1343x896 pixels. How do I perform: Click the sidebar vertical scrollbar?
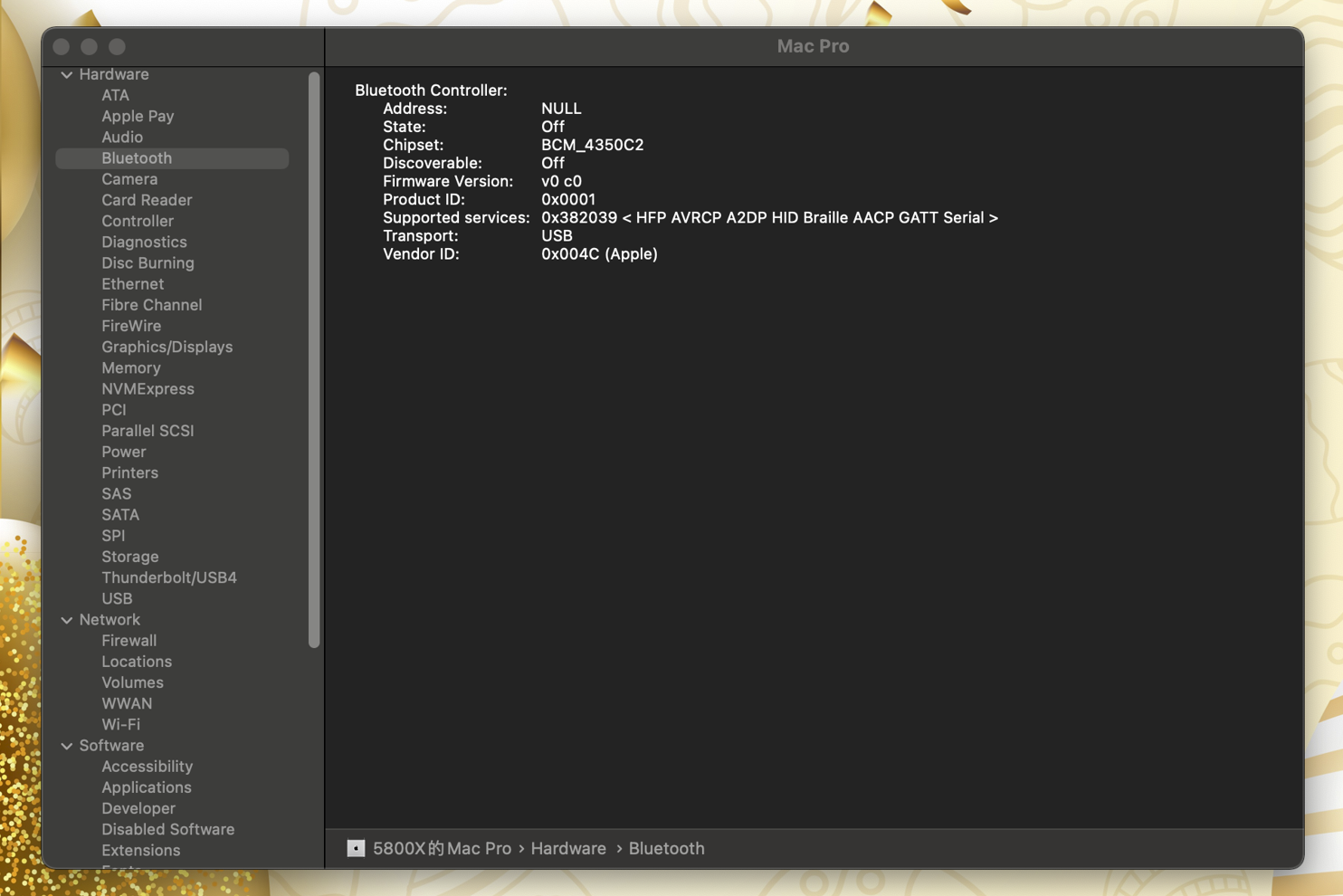(314, 362)
